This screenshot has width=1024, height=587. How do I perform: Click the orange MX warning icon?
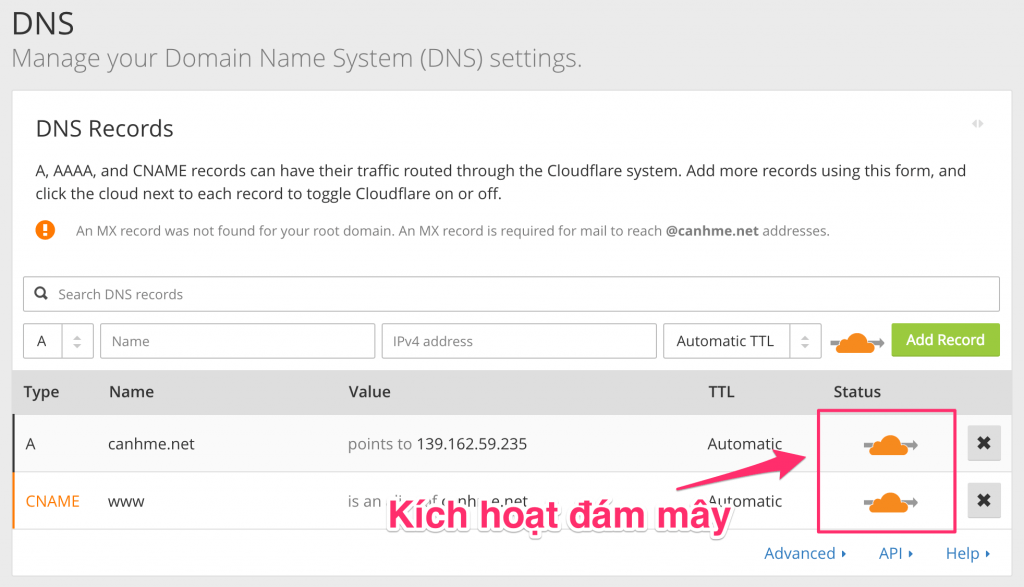45,230
